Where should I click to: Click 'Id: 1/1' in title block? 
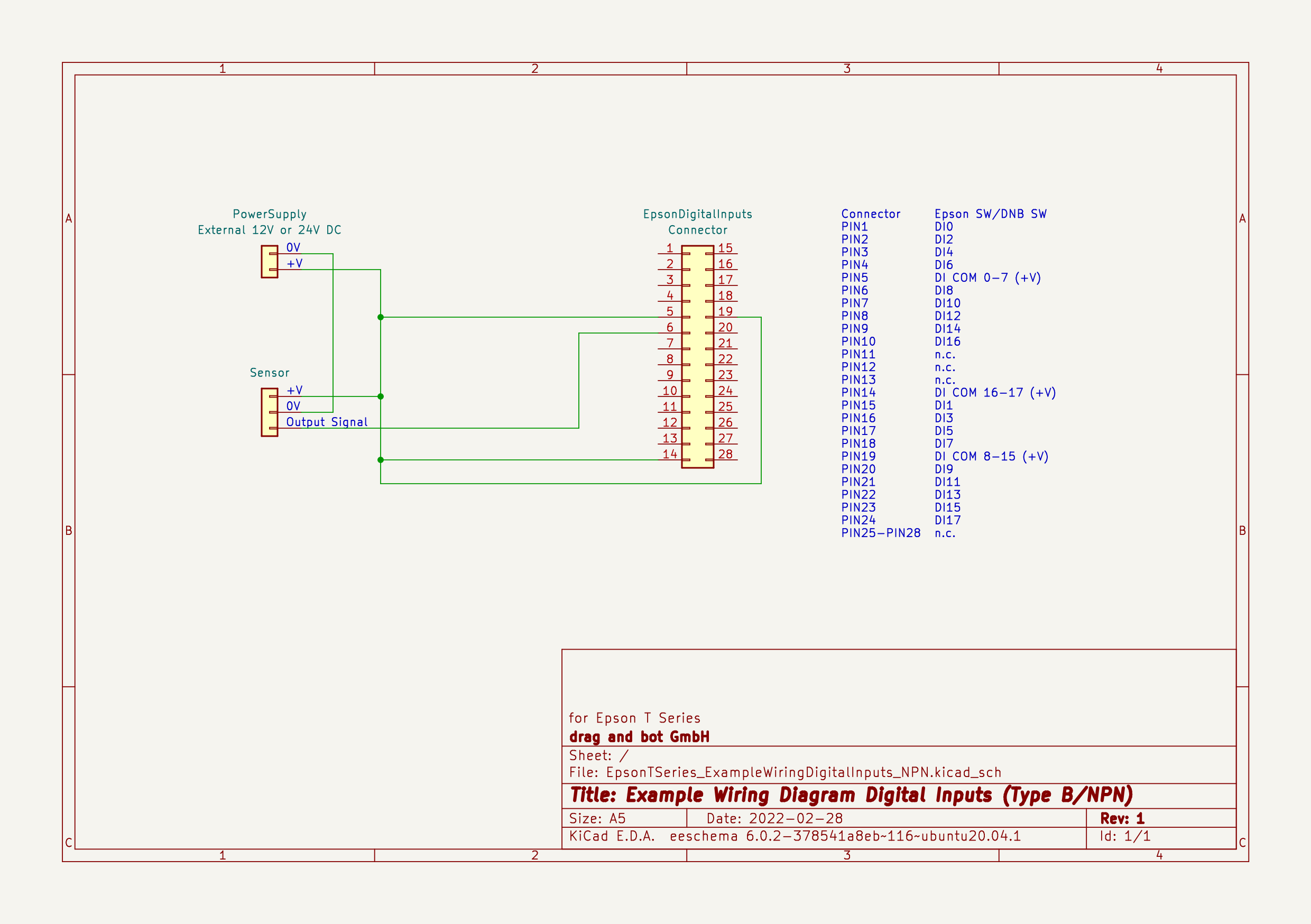coord(1125,836)
